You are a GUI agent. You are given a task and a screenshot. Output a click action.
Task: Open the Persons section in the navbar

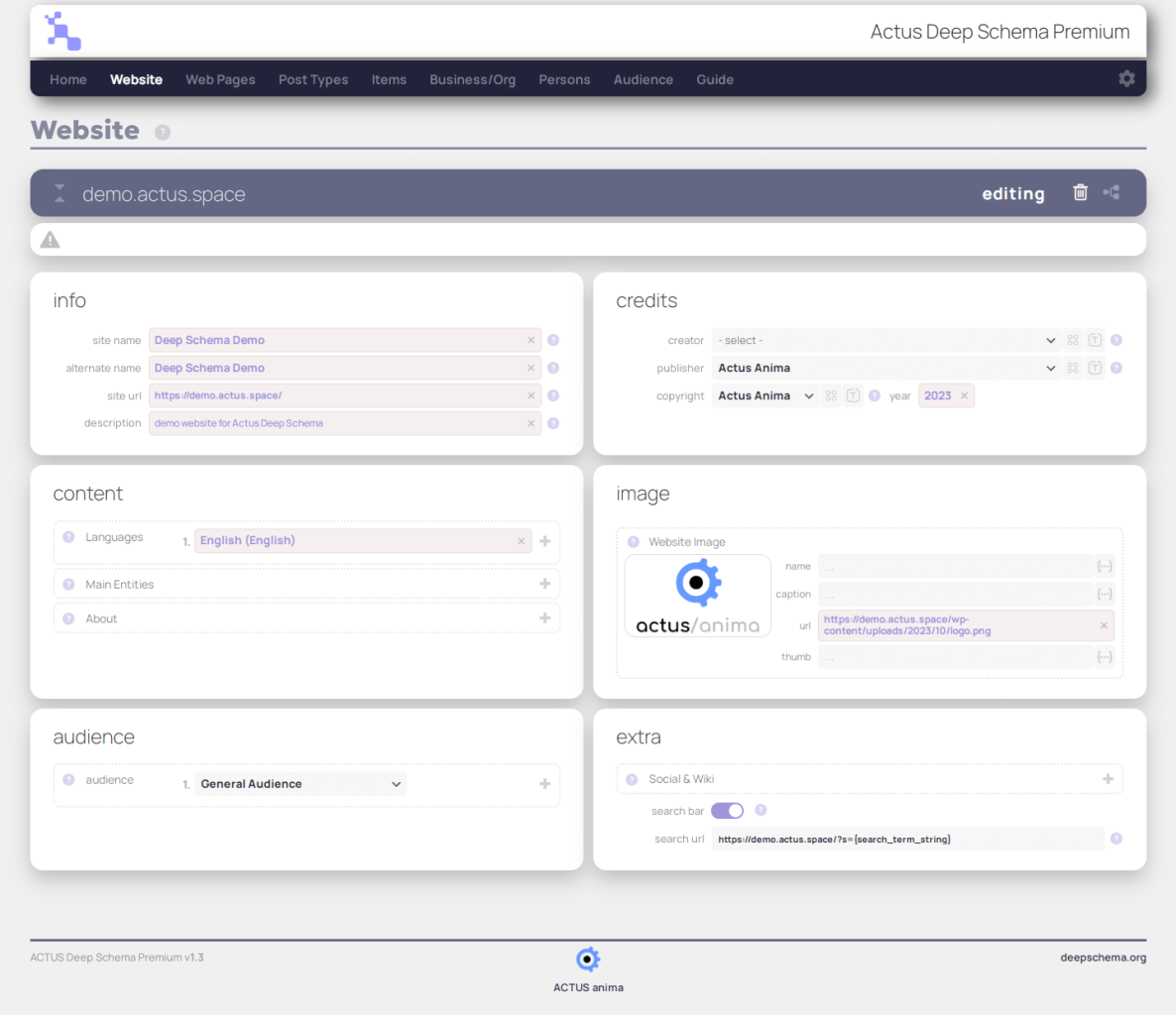tap(564, 79)
